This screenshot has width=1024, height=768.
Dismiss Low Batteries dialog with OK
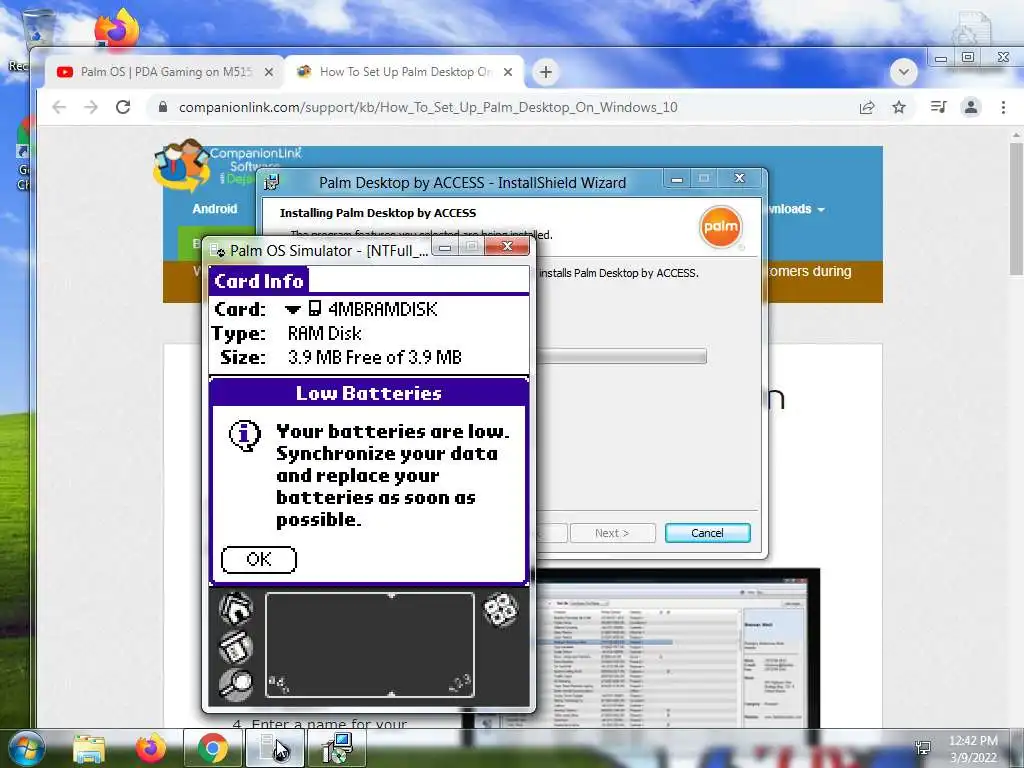pyautogui.click(x=259, y=559)
